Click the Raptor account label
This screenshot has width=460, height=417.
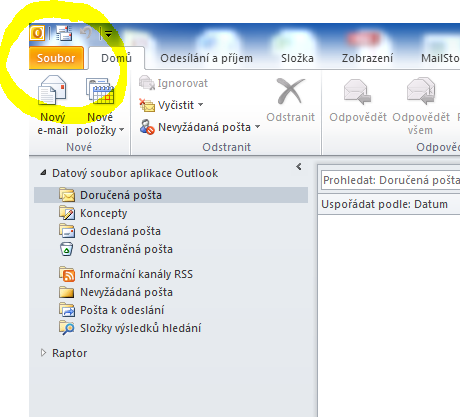69,353
